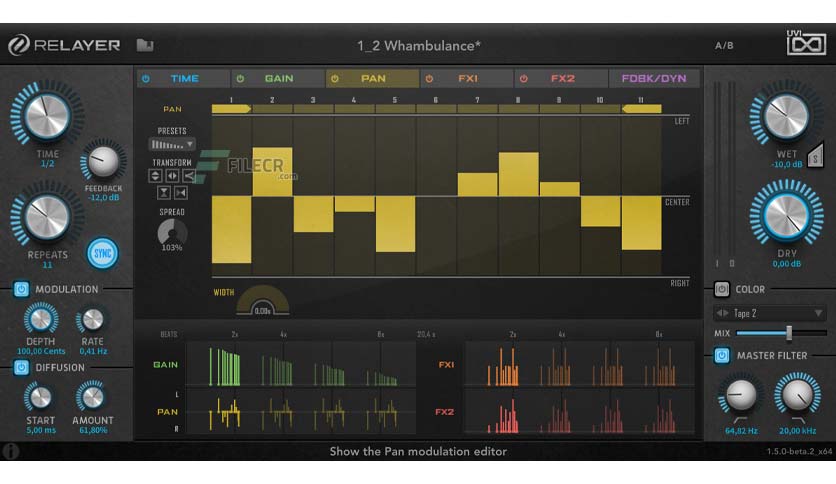Image resolution: width=836 pixels, height=484 pixels.
Task: Switch to the GAIN tab
Action: point(278,78)
